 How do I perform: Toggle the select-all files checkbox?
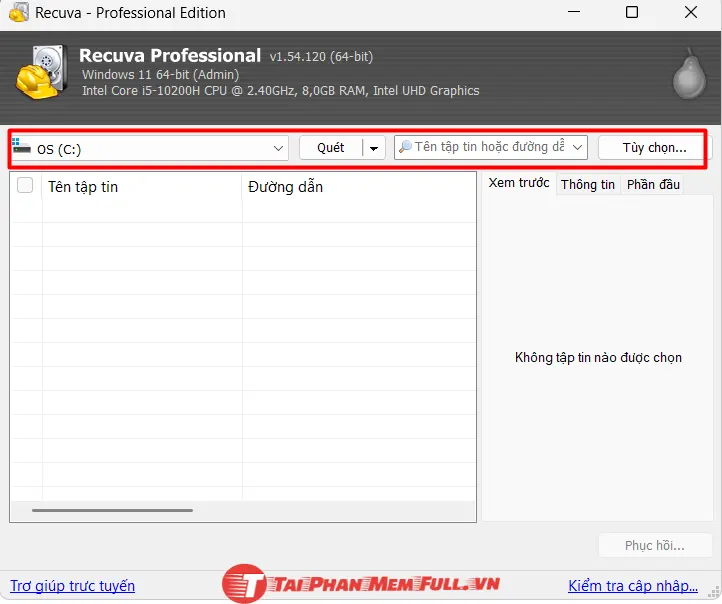25,186
